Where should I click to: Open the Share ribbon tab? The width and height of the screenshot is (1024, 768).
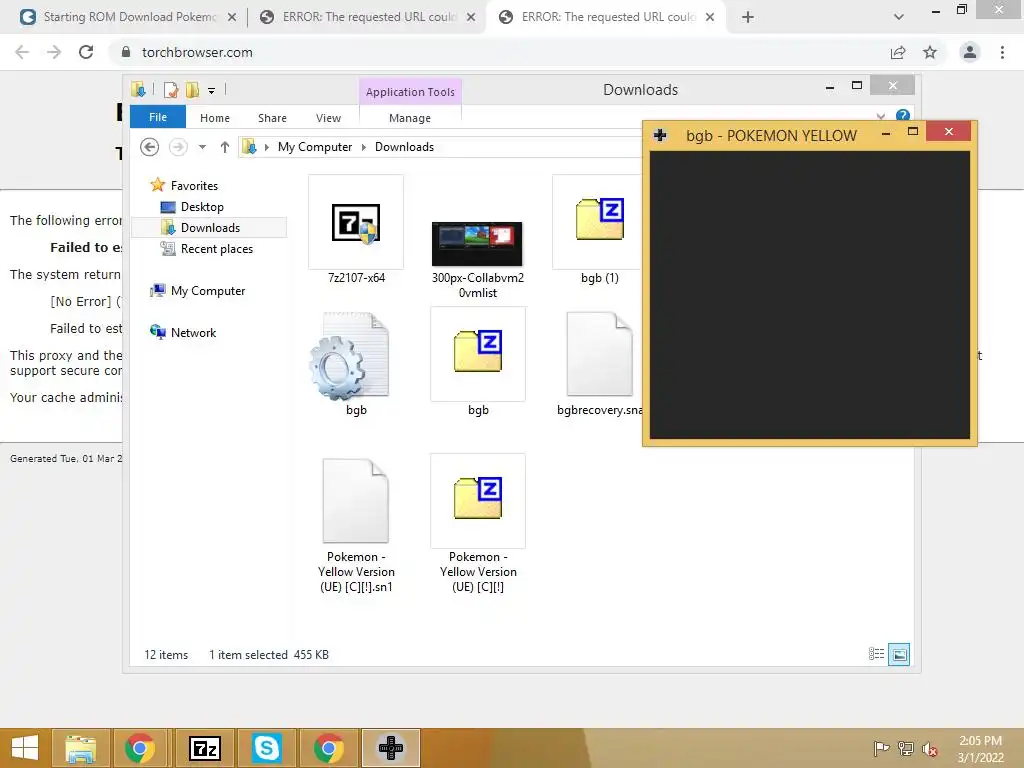click(x=272, y=118)
